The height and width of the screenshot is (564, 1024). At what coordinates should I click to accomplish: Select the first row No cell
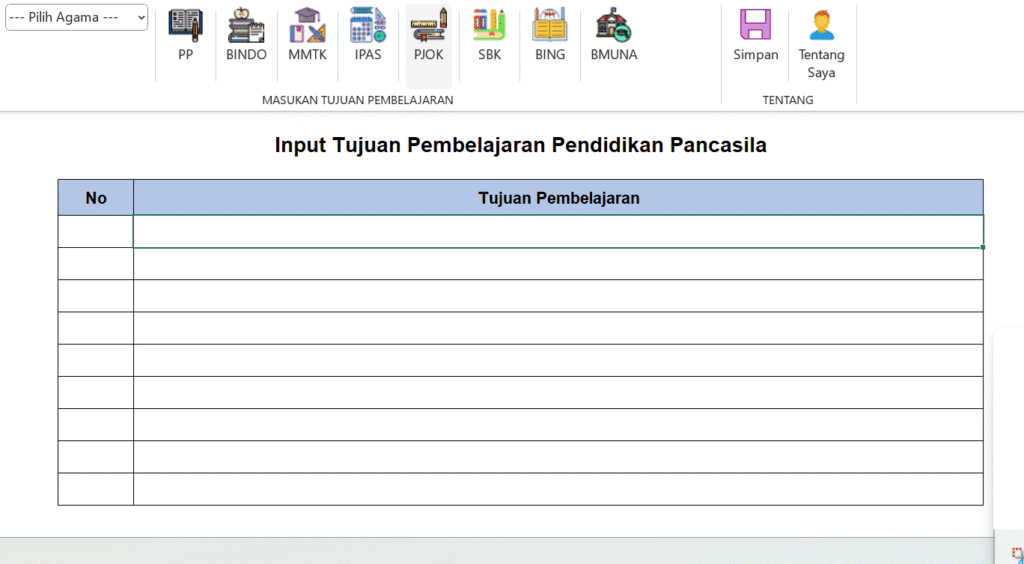[x=96, y=231]
